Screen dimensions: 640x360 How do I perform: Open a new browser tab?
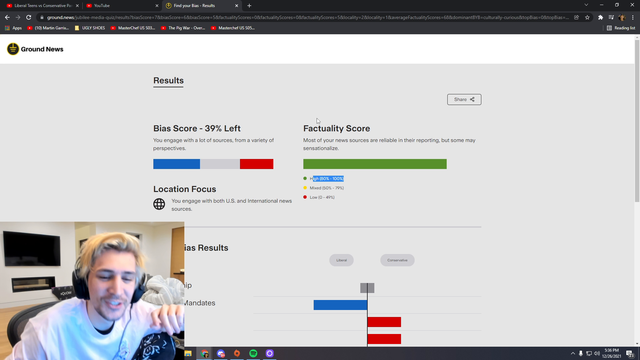click(249, 6)
